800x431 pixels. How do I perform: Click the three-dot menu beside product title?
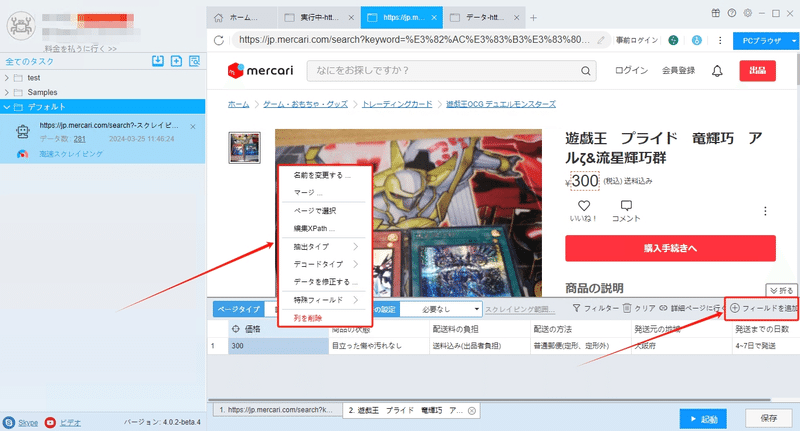click(765, 211)
